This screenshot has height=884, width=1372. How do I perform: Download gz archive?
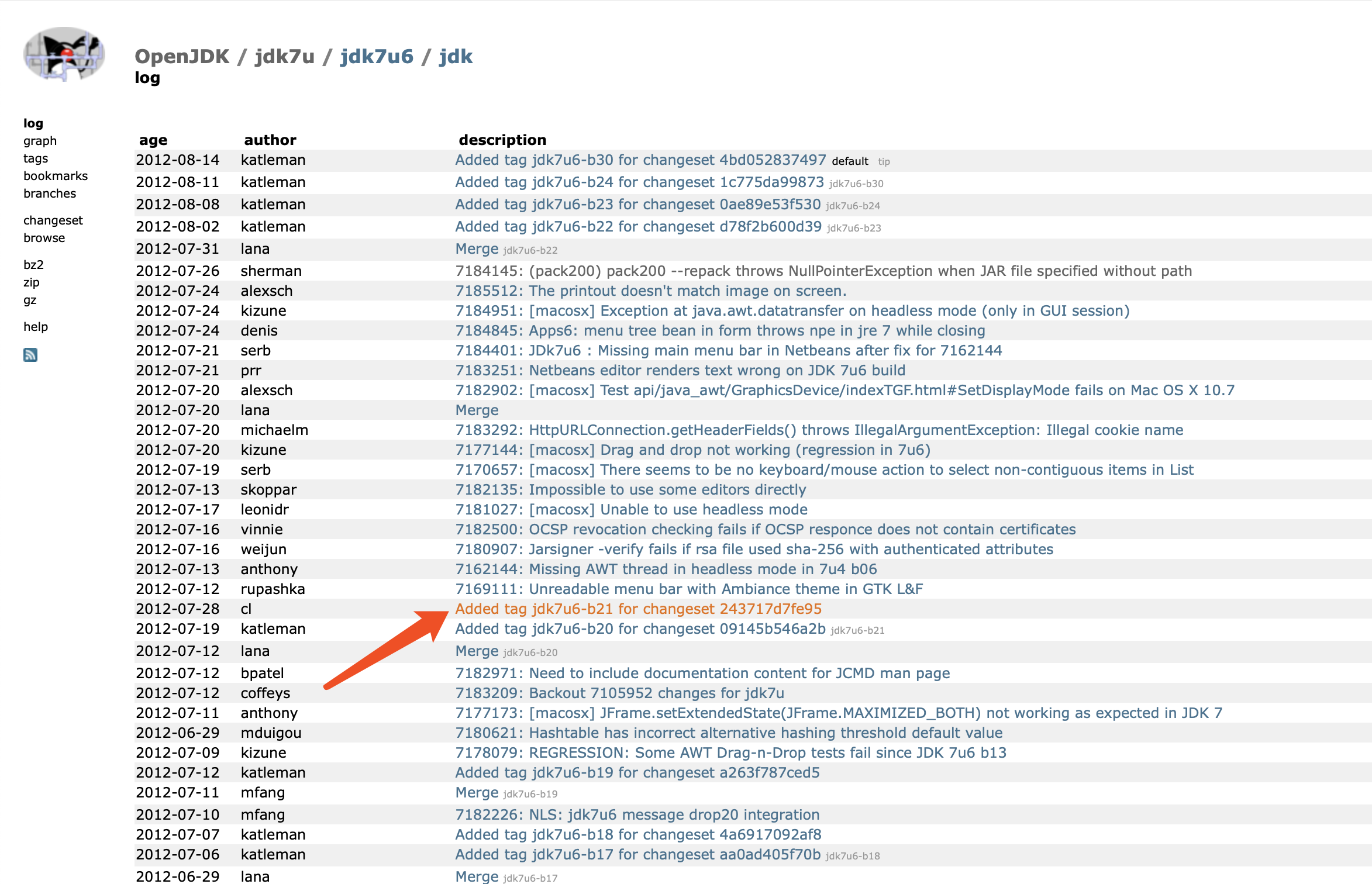coord(30,300)
